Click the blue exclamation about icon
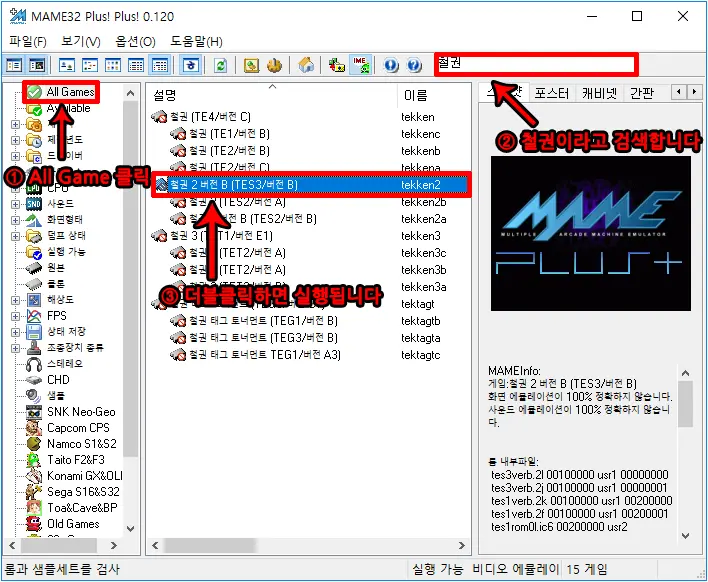This screenshot has width=708, height=582. click(x=391, y=65)
